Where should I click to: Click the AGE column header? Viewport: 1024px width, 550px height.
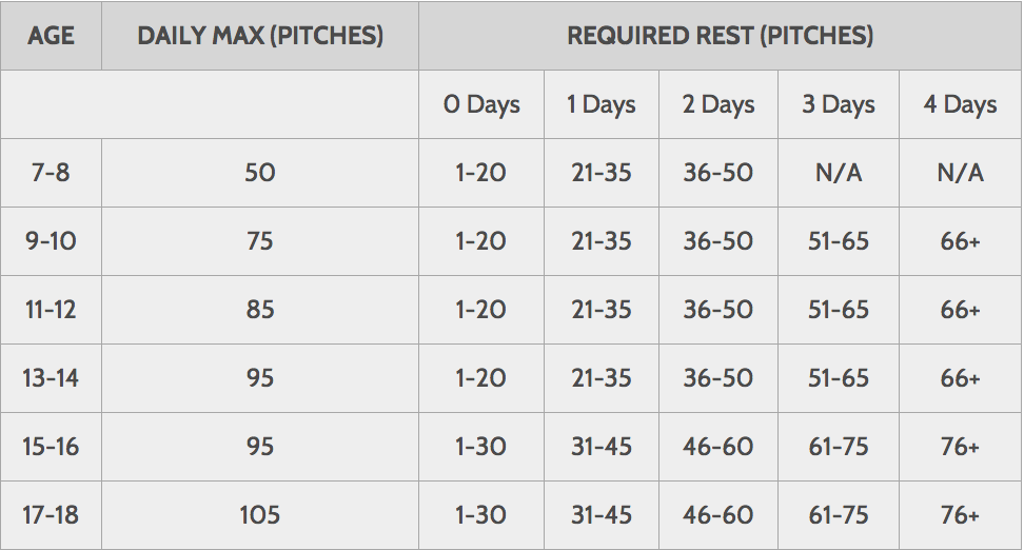pos(51,36)
